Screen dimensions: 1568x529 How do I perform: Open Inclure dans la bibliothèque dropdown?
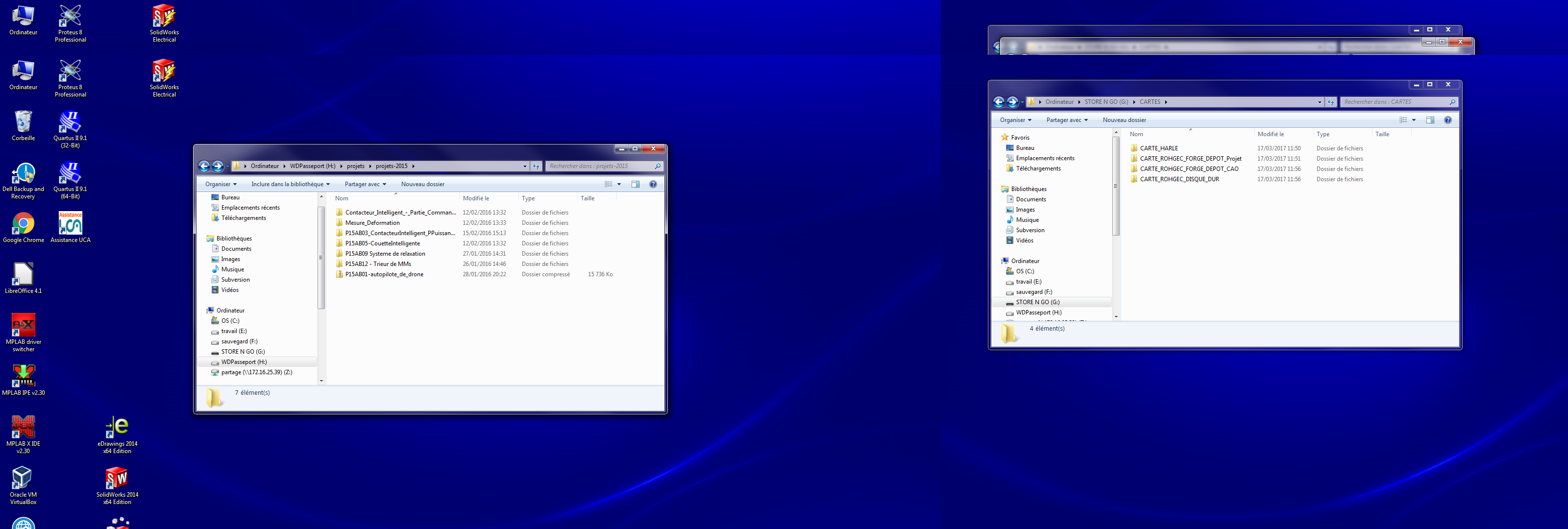coord(291,185)
